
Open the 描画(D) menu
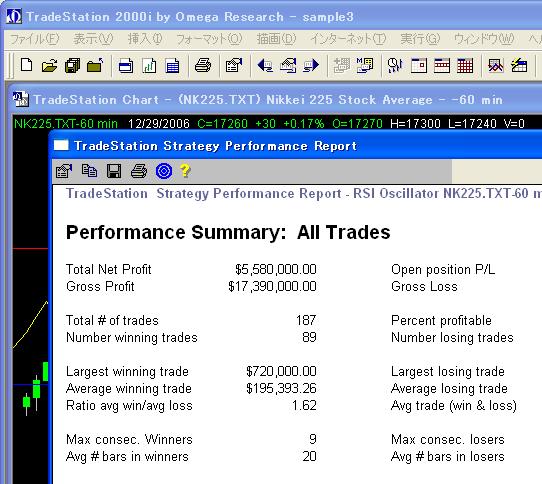[276, 39]
